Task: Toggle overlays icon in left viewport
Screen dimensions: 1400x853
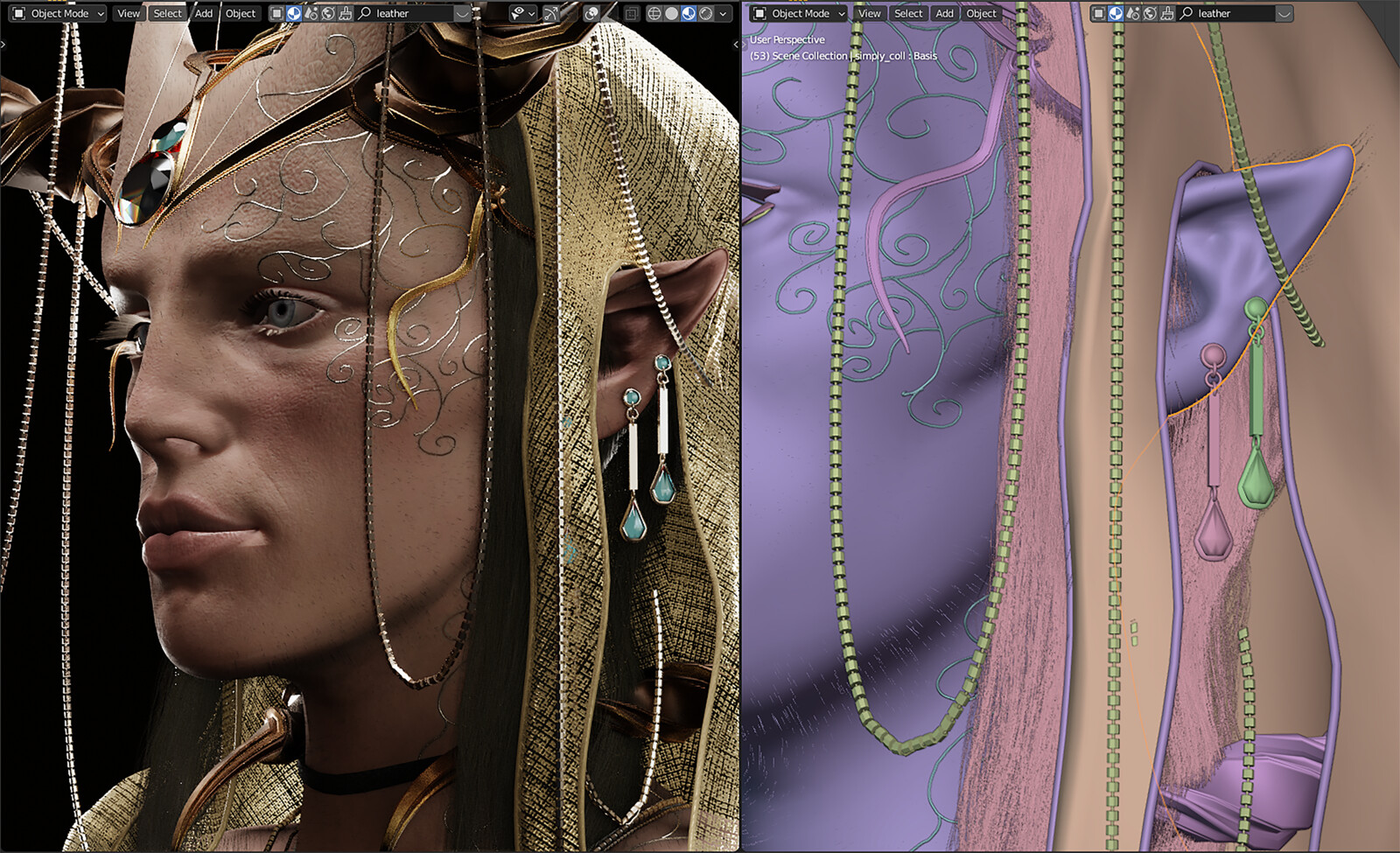Action: (x=591, y=13)
